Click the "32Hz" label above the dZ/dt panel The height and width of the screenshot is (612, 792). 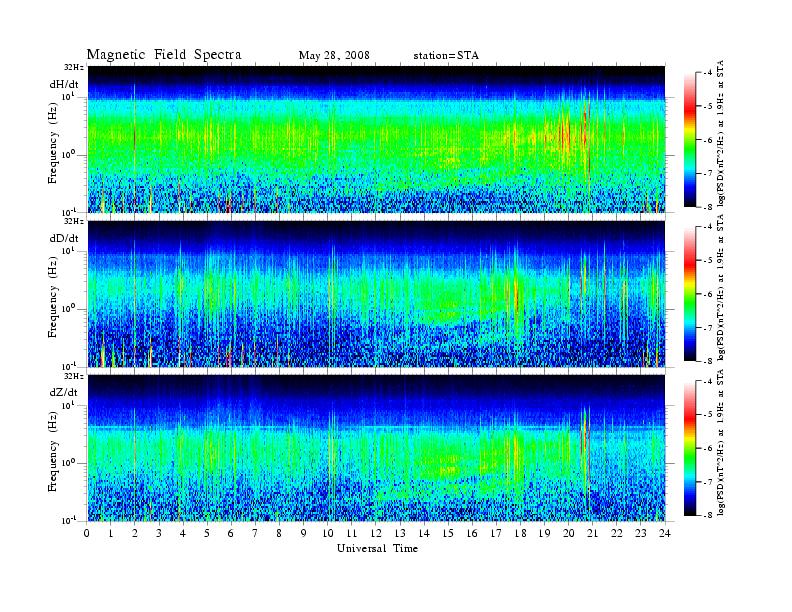pyautogui.click(x=74, y=376)
